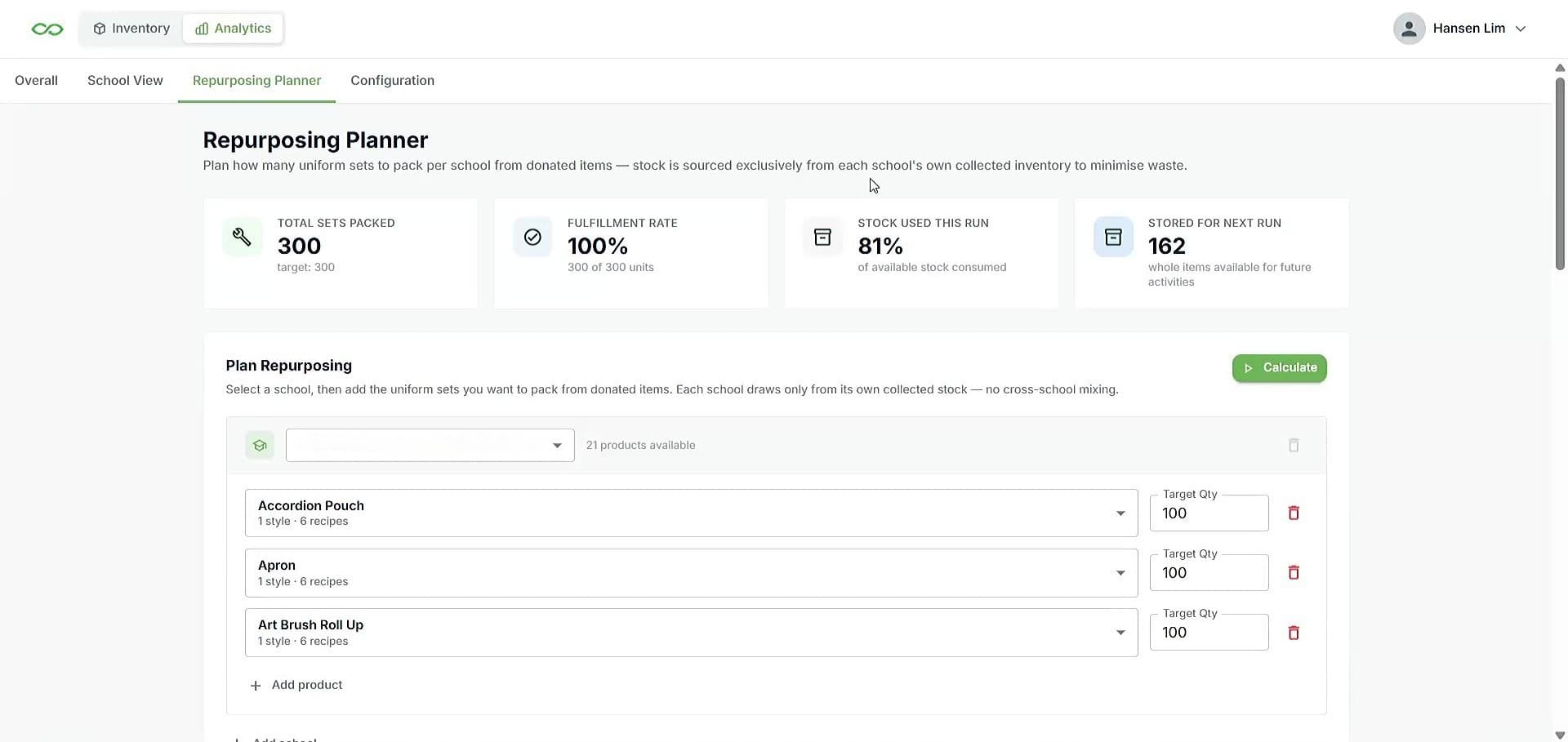Switch to the School View tab

tap(125, 80)
